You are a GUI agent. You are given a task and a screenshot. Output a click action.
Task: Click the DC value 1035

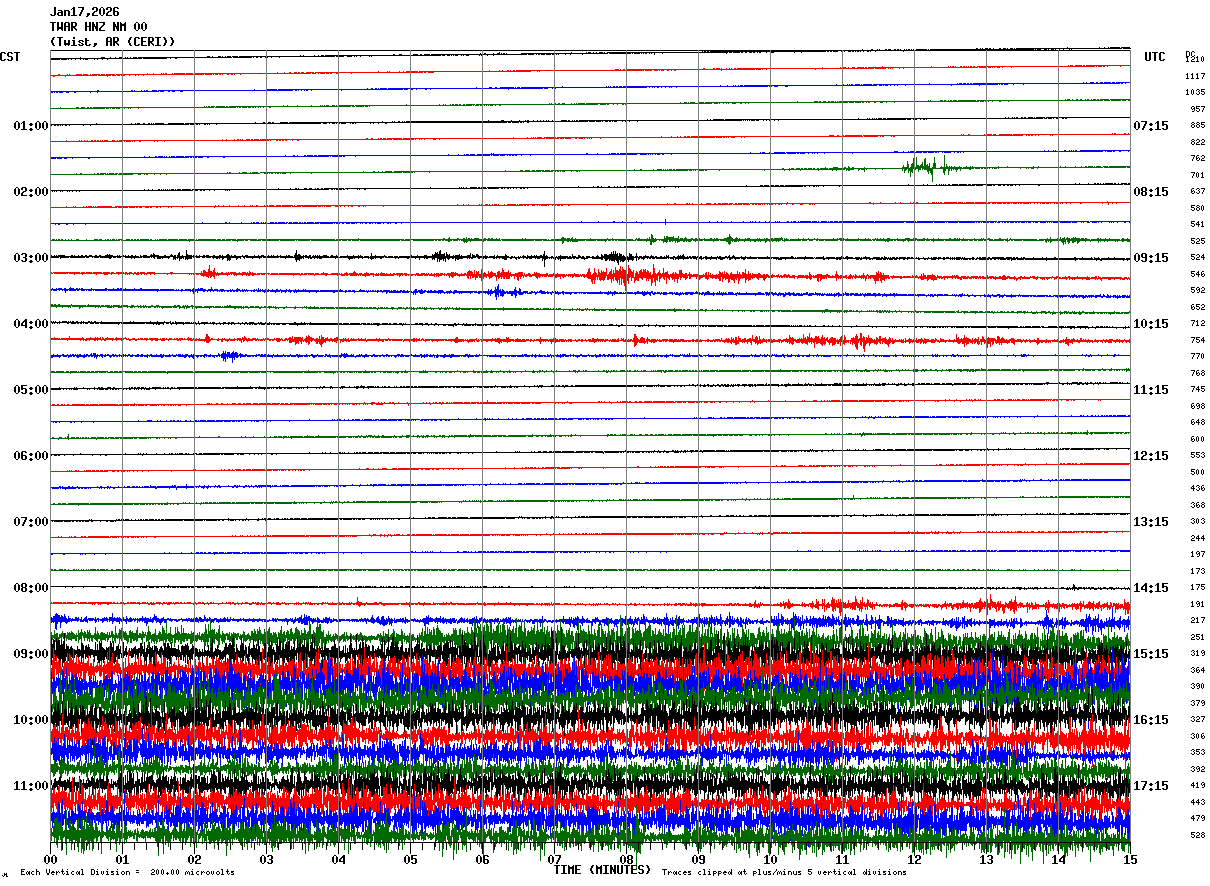pos(1195,92)
